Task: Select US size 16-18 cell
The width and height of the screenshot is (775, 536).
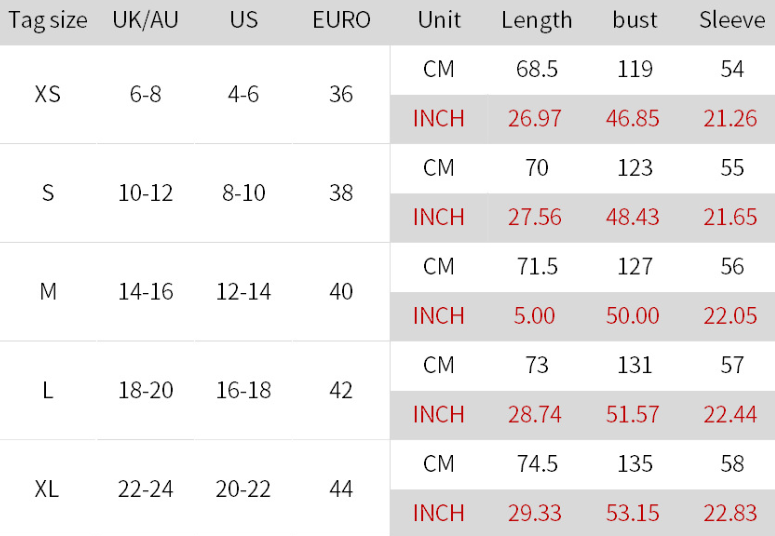Action: [x=243, y=390]
